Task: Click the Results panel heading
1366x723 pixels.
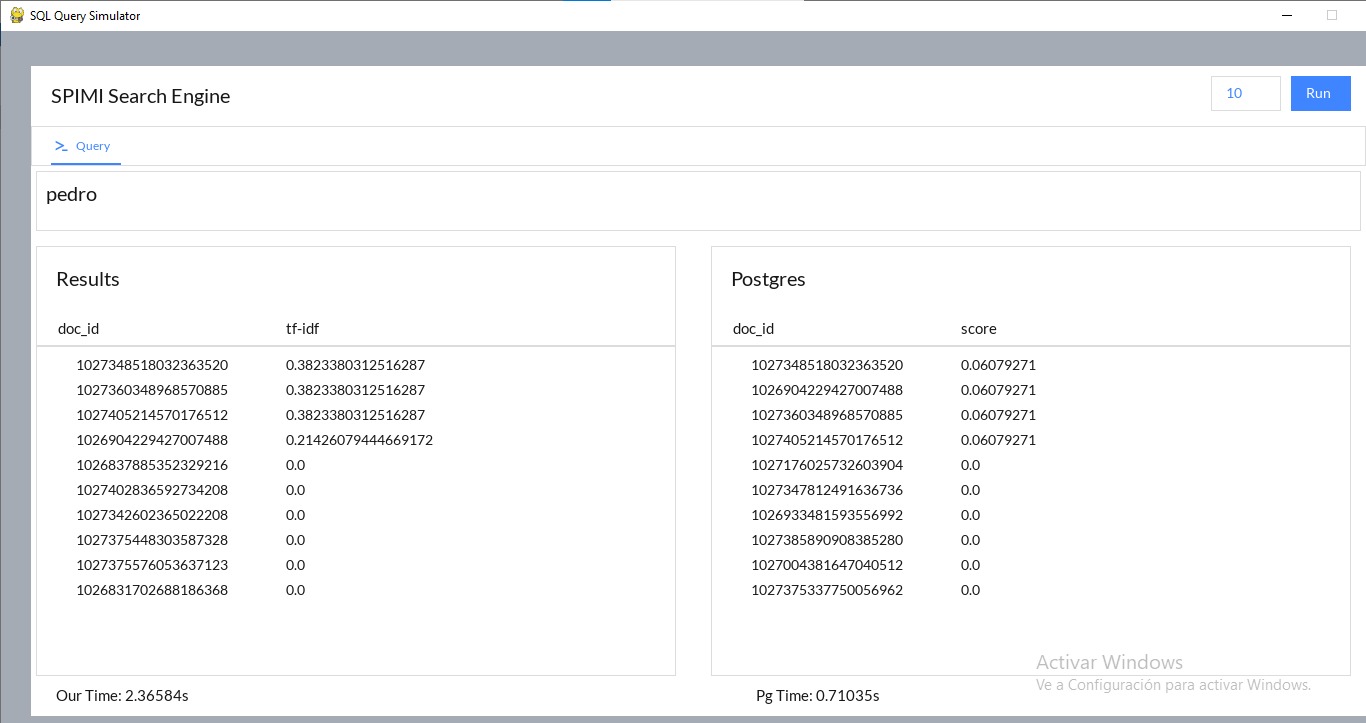Action: 88,279
